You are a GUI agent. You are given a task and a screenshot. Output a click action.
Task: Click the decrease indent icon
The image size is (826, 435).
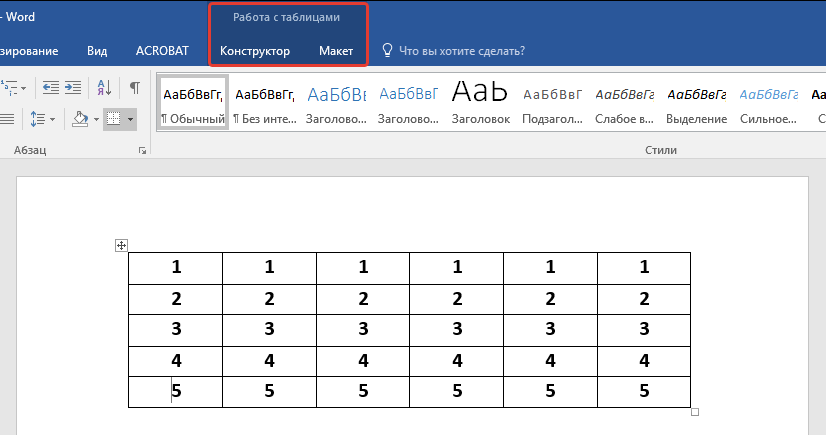tap(50, 87)
